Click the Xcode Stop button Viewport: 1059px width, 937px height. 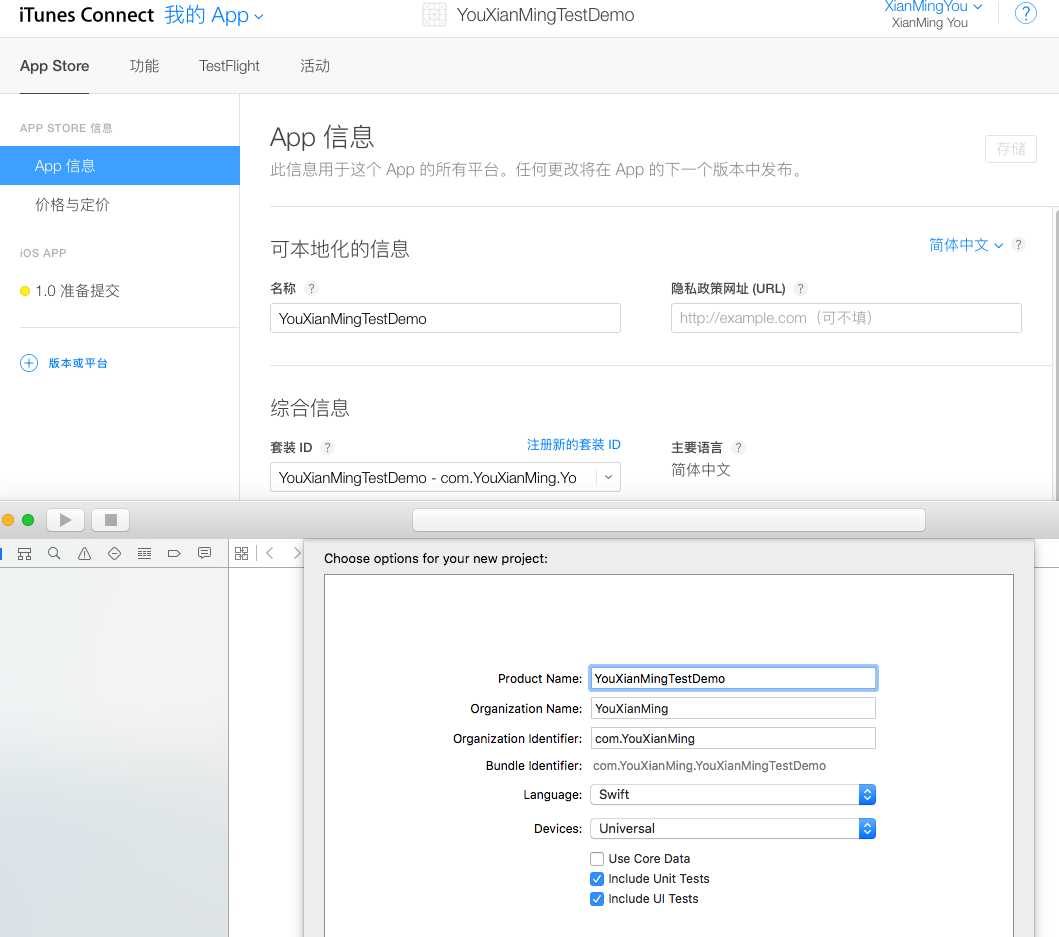pos(111,520)
